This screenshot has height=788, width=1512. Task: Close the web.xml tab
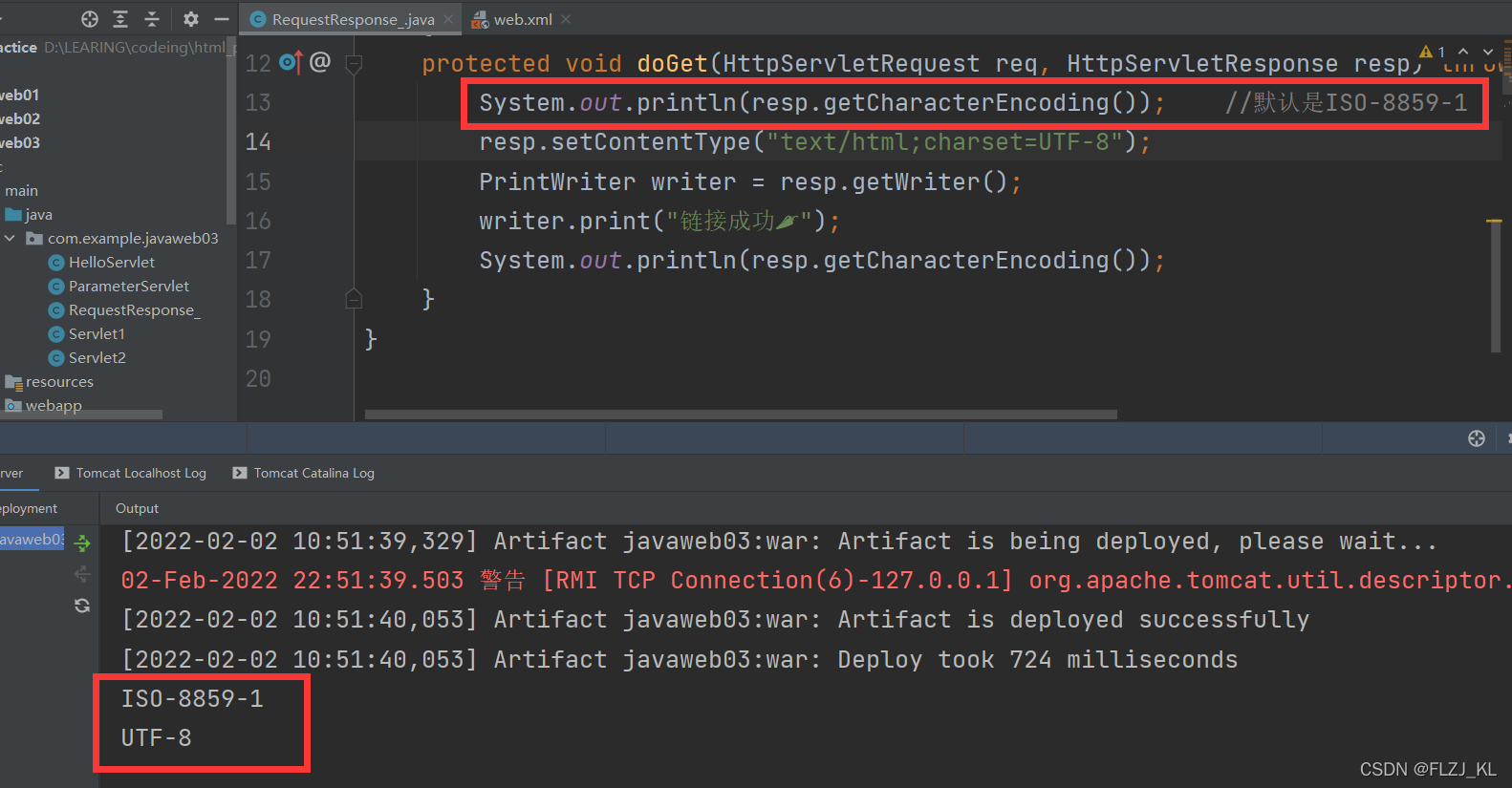[x=566, y=19]
